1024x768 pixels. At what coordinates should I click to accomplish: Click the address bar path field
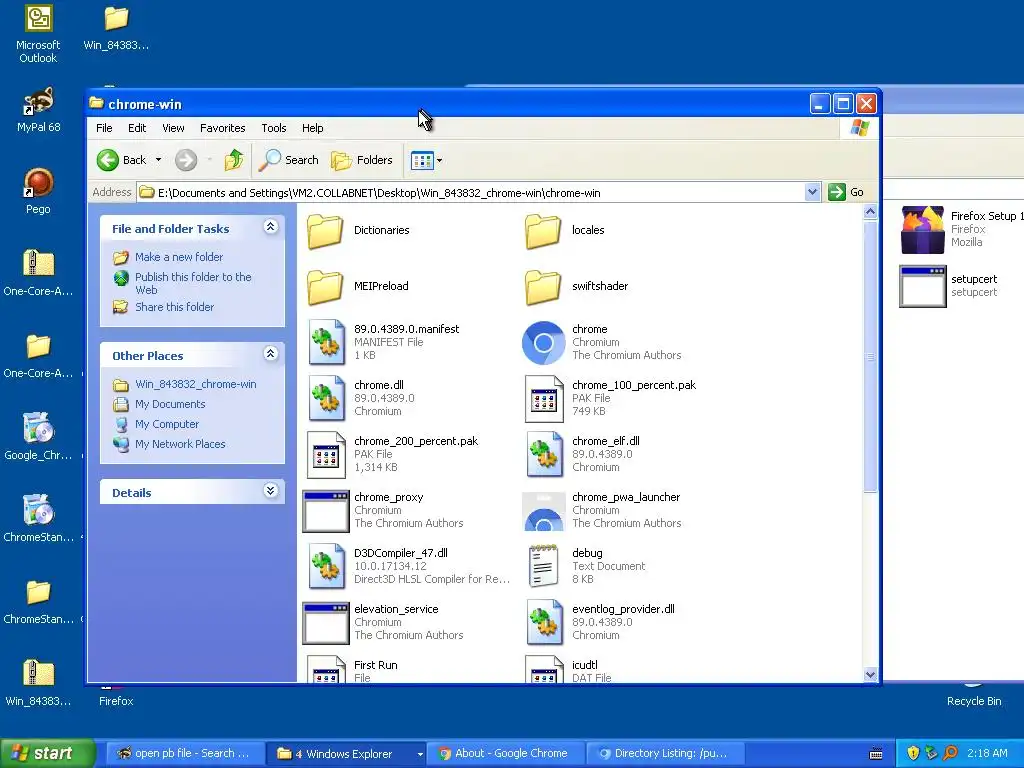pyautogui.click(x=472, y=193)
